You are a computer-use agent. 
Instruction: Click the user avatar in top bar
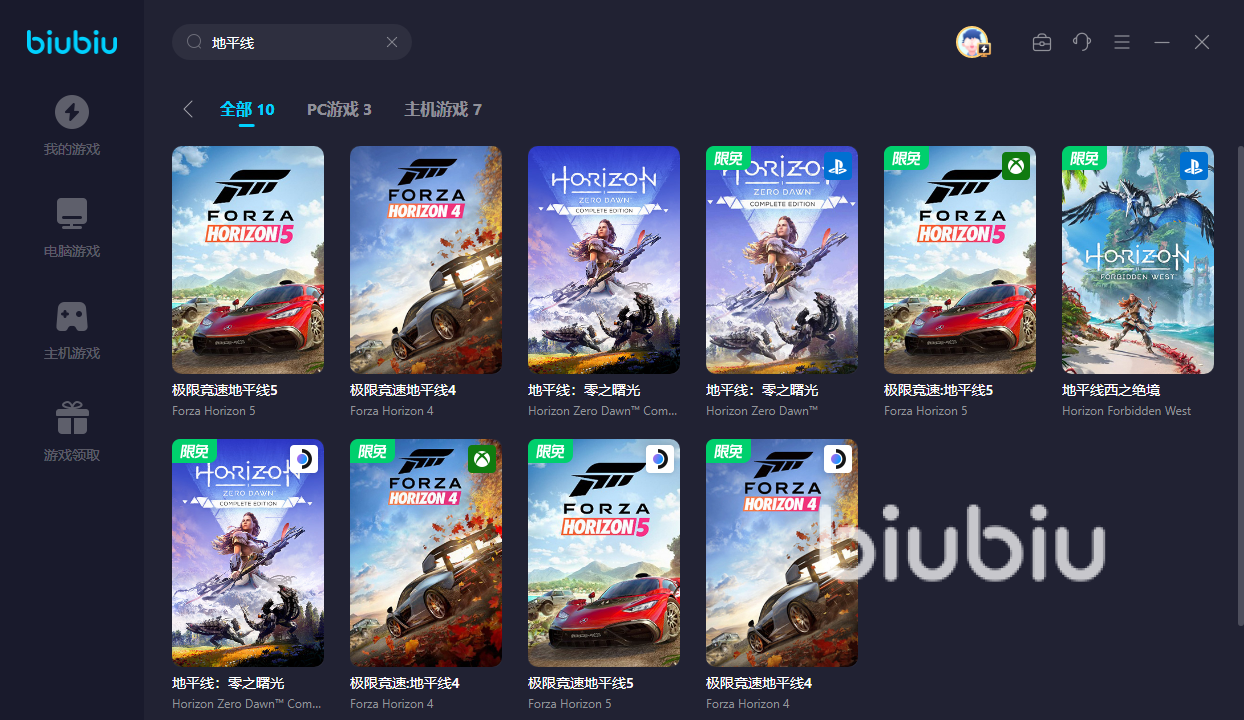click(972, 42)
